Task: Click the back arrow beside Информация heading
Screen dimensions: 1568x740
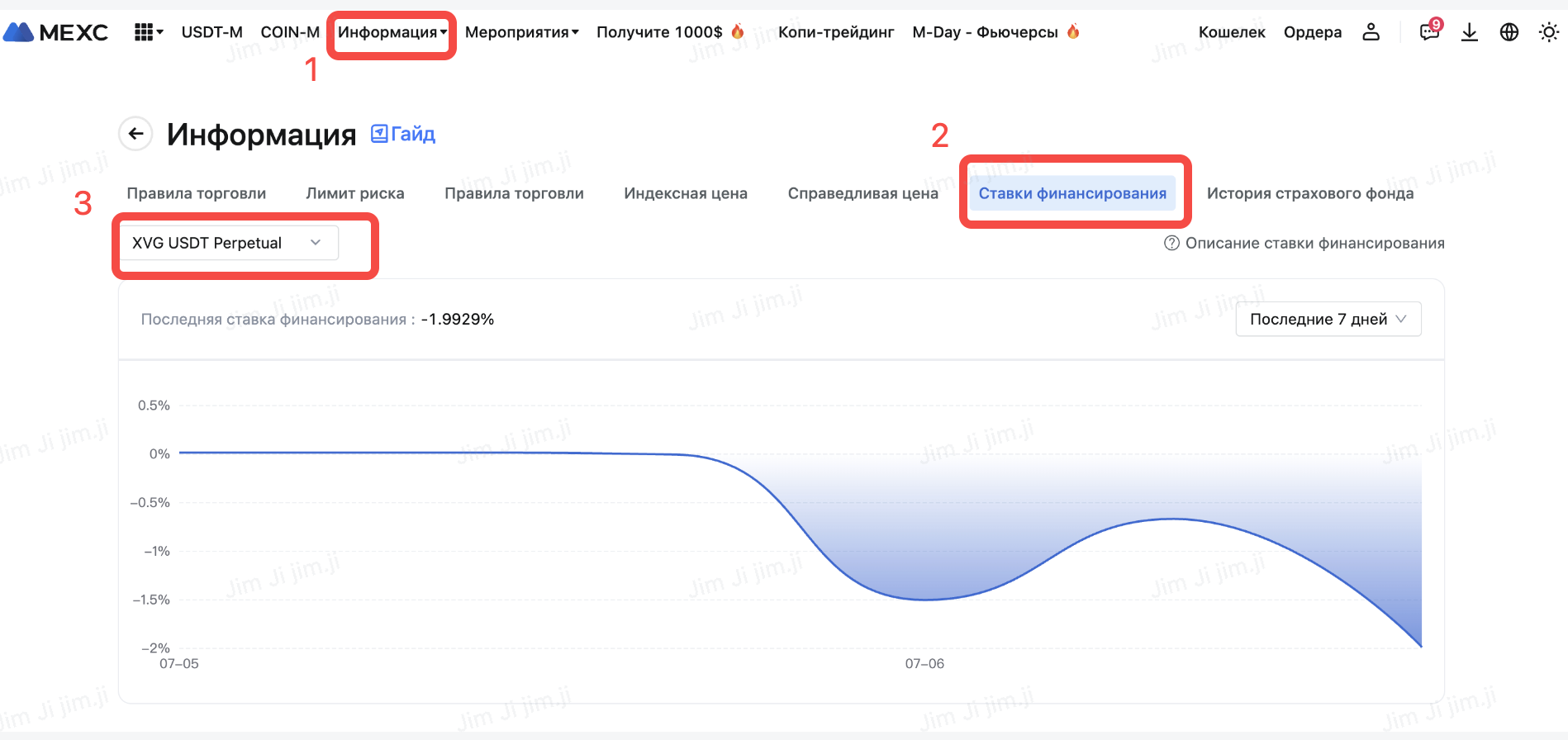Action: click(135, 134)
